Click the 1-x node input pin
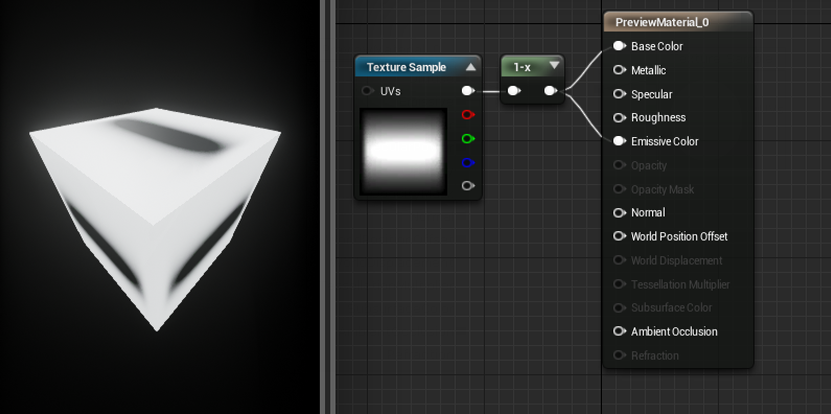Screen dimensions: 831x414 click(514, 91)
